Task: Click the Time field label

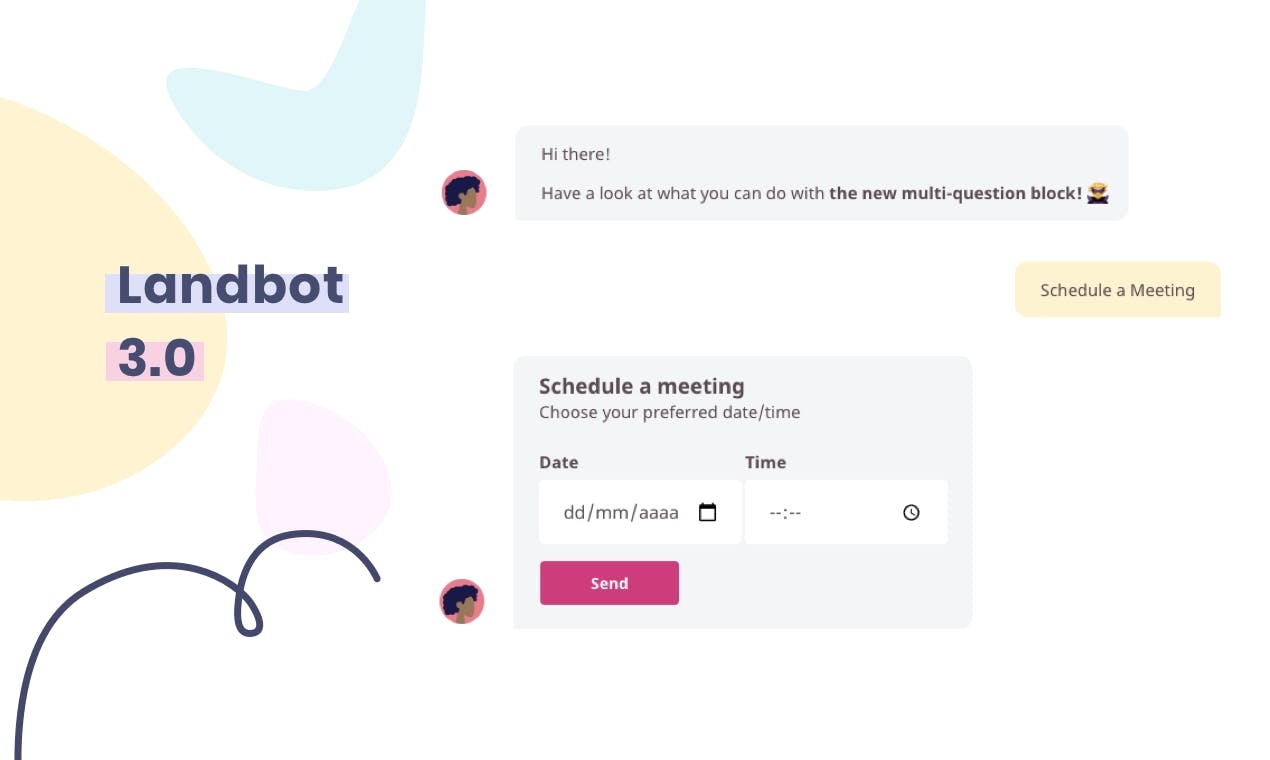Action: coord(765,462)
